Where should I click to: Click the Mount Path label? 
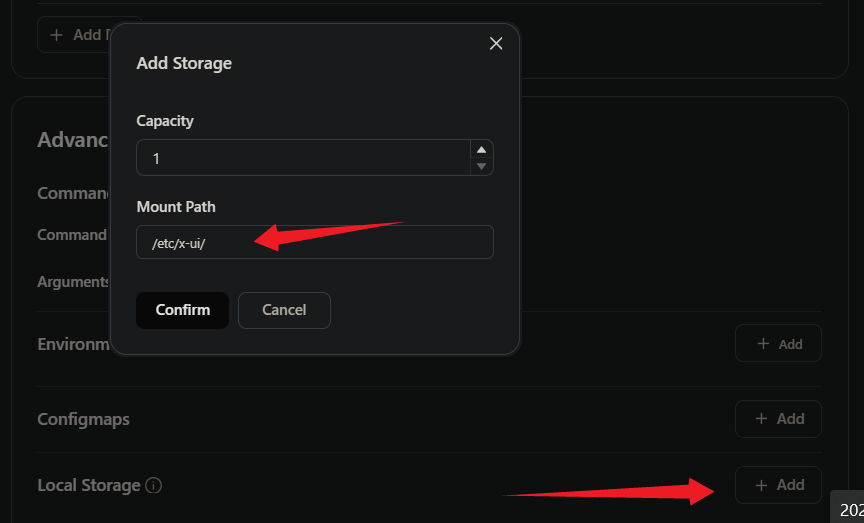[x=176, y=207]
